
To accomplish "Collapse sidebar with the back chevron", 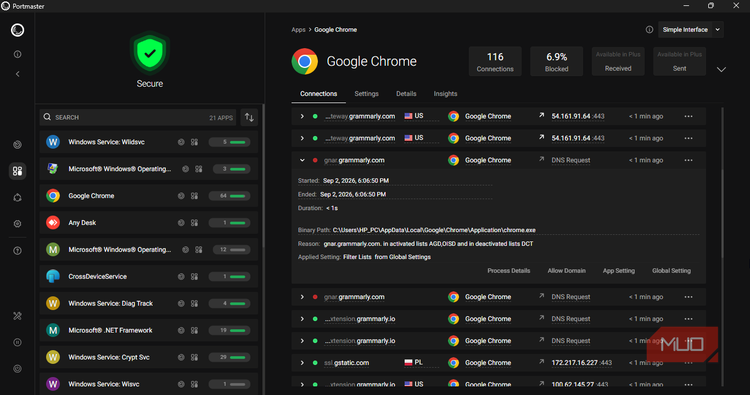I will click(x=18, y=74).
